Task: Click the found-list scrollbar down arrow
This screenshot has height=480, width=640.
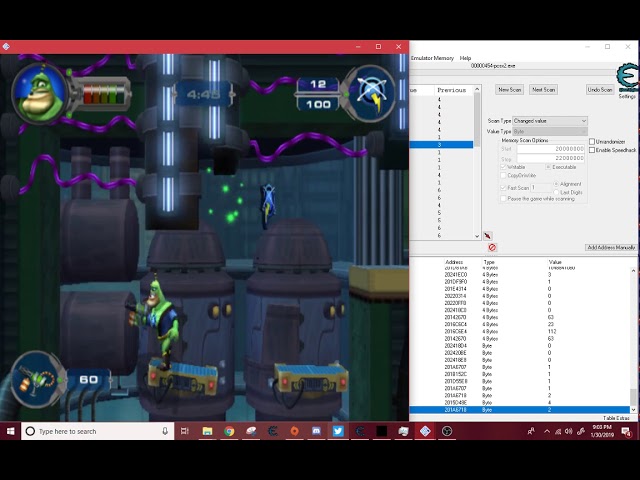Action: tap(477, 236)
